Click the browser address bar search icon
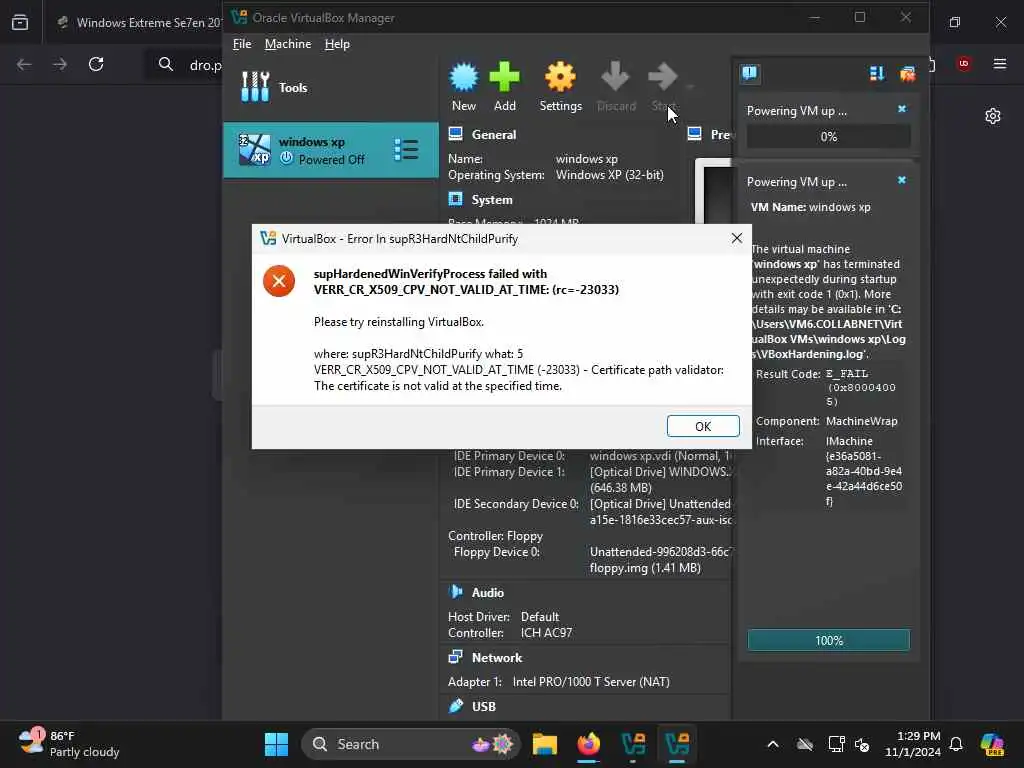 166,64
